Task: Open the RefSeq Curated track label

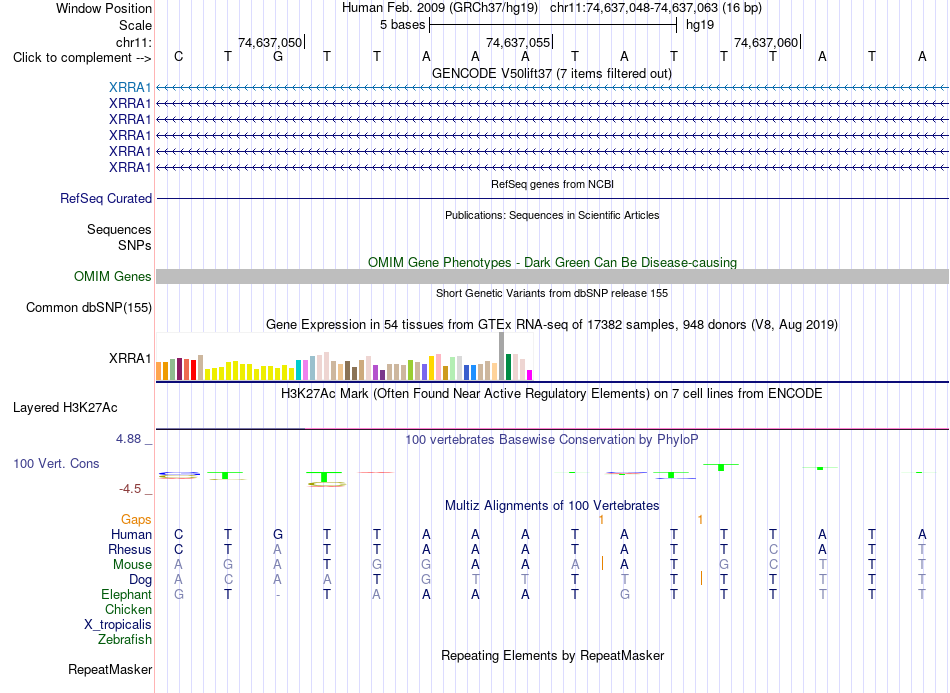Action: (105, 198)
